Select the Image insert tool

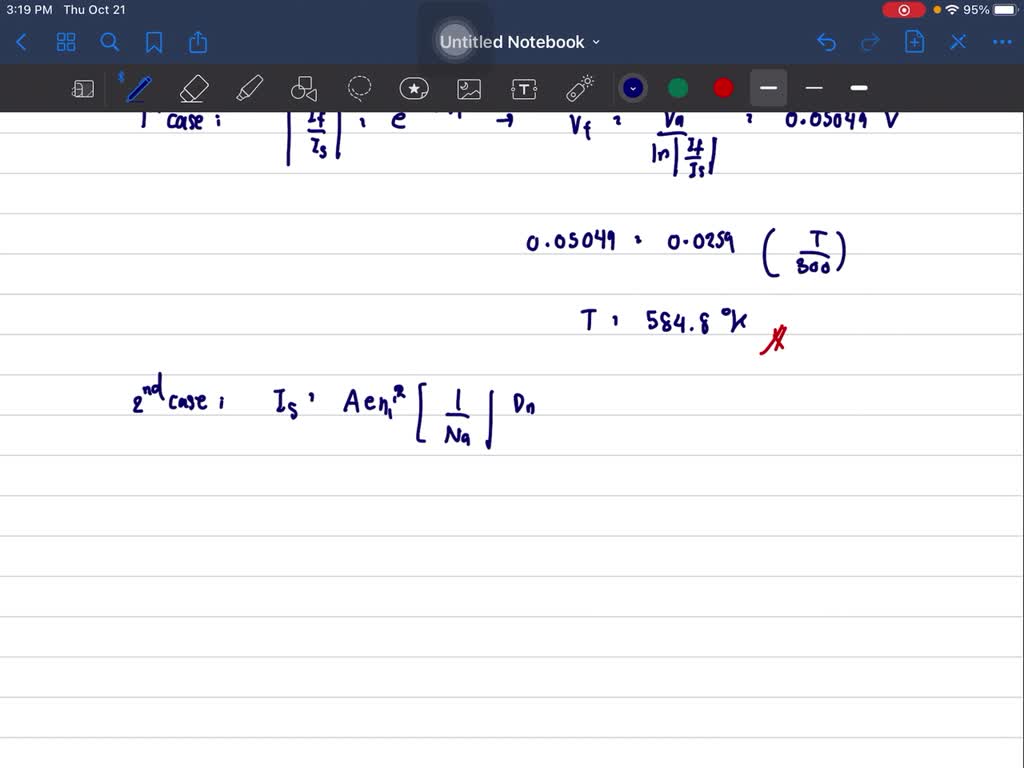pyautogui.click(x=469, y=89)
